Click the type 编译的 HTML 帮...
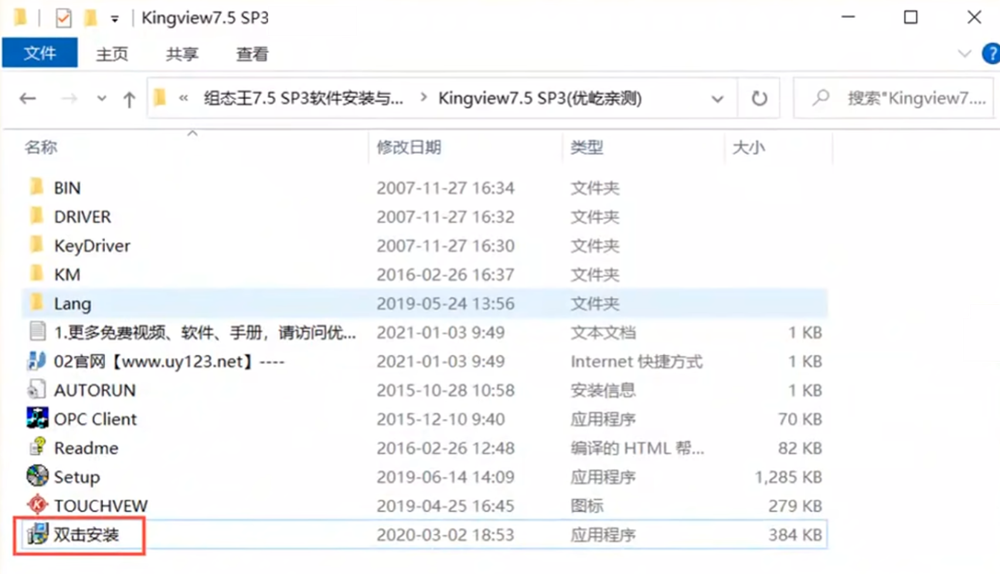Image resolution: width=1000 pixels, height=574 pixels. [x=637, y=448]
